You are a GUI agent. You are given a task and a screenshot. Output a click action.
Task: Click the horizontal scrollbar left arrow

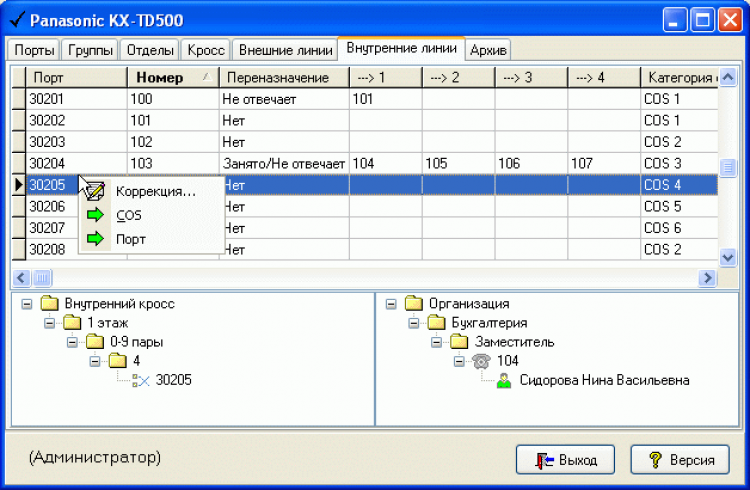pyautogui.click(x=22, y=278)
